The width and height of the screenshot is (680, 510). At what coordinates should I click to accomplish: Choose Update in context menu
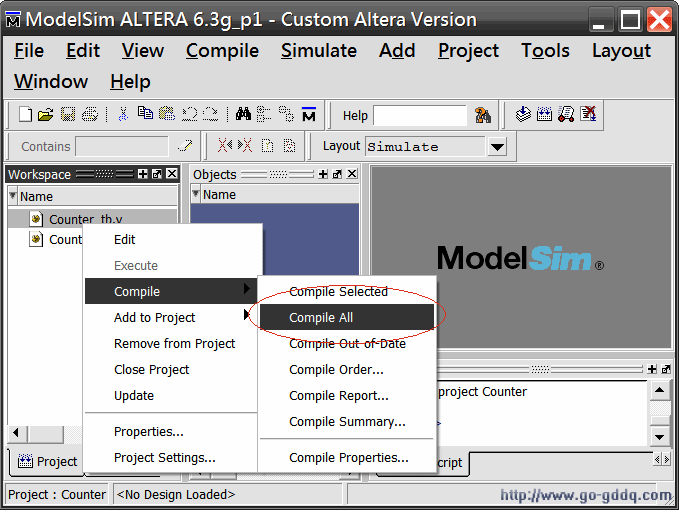(171, 396)
